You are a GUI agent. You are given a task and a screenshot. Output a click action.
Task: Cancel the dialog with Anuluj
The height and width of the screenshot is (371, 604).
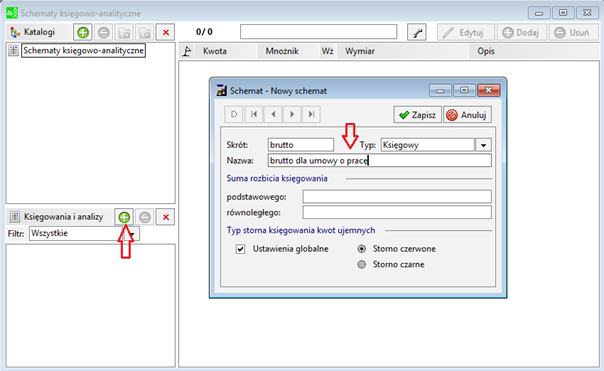coord(467,115)
